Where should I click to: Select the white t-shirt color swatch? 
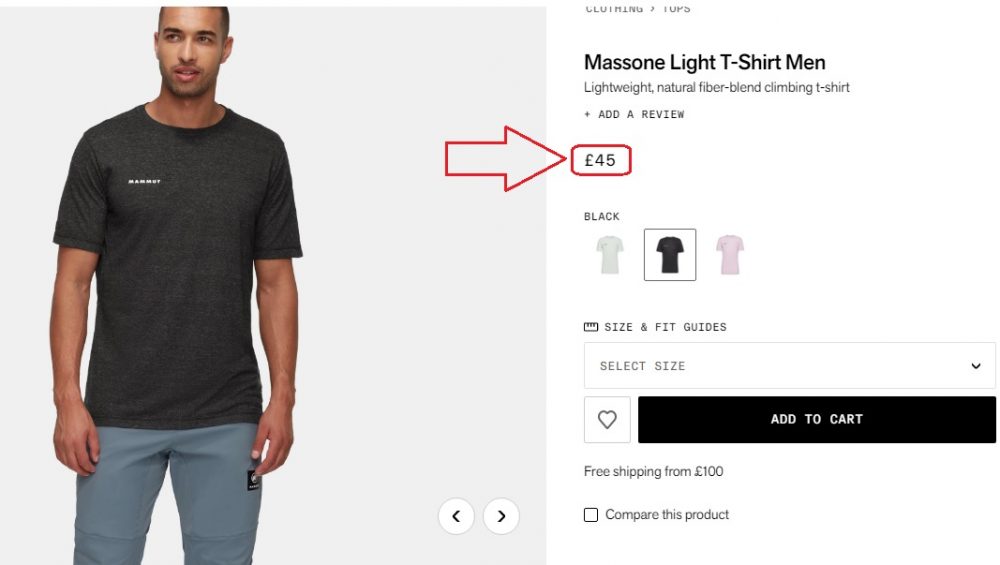coord(609,255)
